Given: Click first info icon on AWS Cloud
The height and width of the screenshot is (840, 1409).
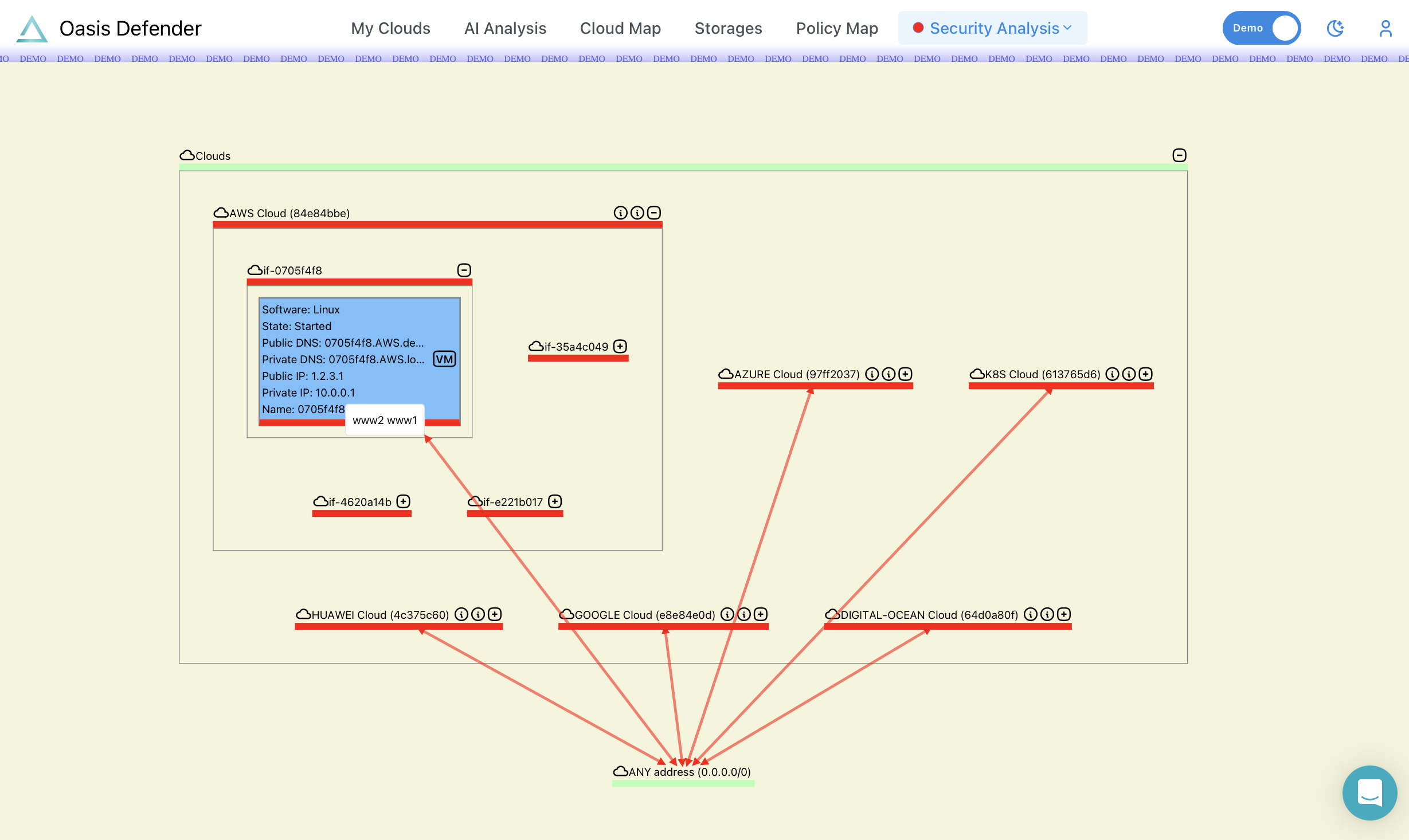Looking at the screenshot, I should tap(620, 213).
